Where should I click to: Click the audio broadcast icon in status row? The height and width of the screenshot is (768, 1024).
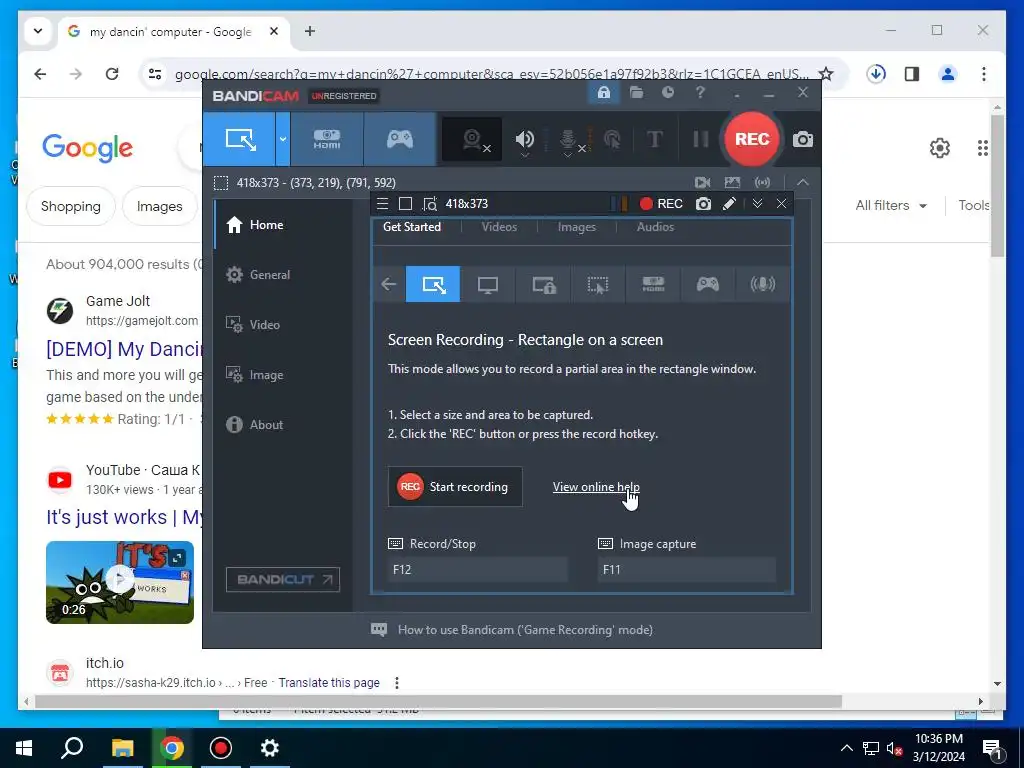762,183
